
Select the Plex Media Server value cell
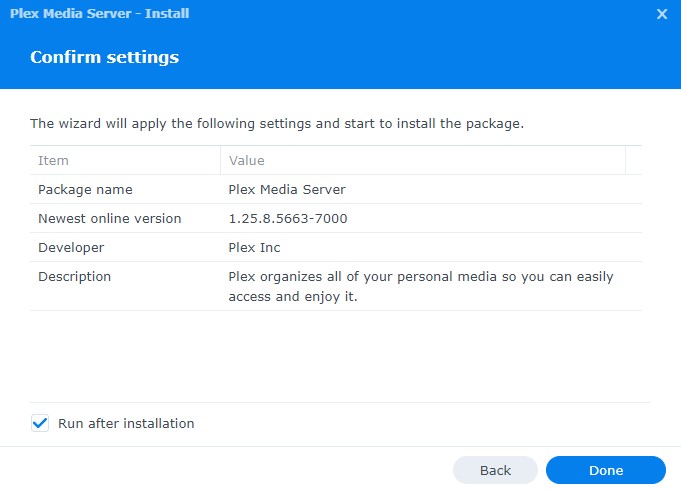287,189
